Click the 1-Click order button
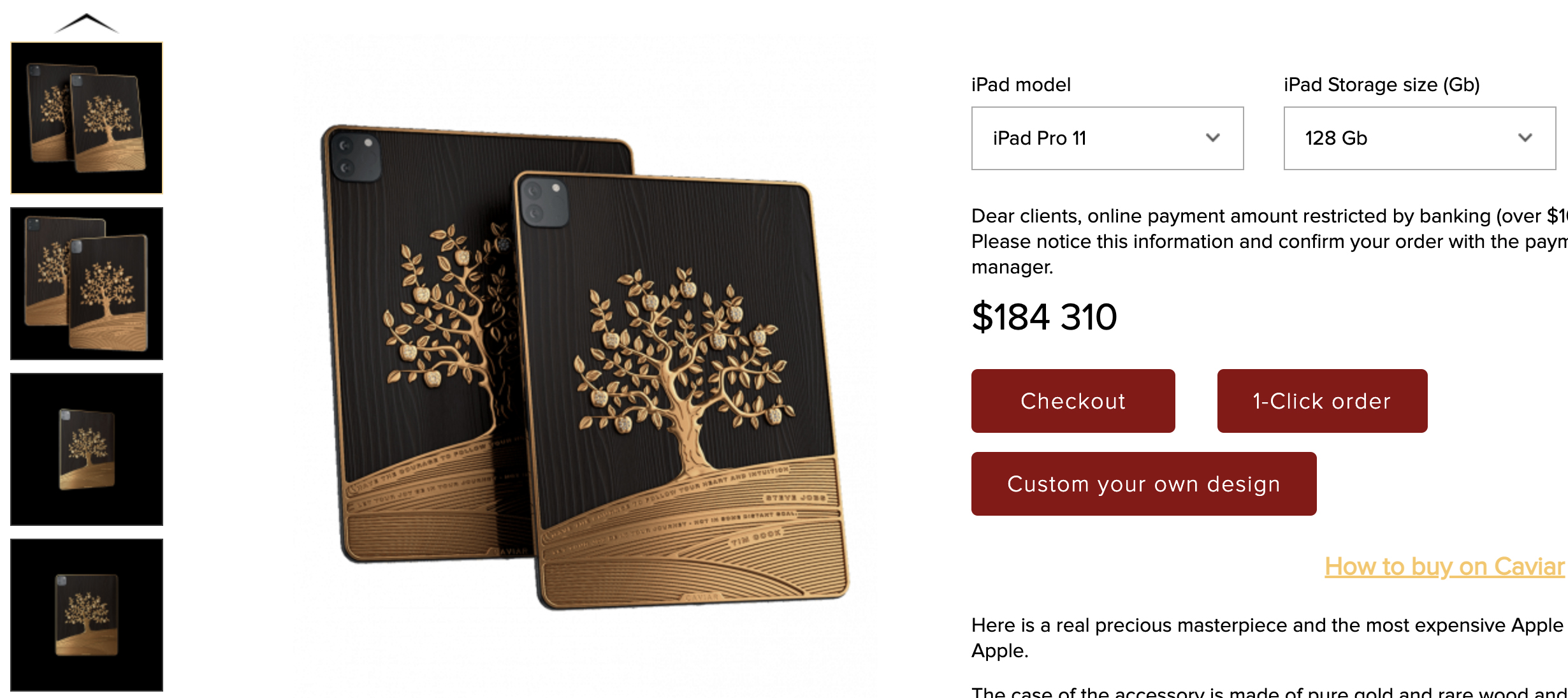 1322,401
